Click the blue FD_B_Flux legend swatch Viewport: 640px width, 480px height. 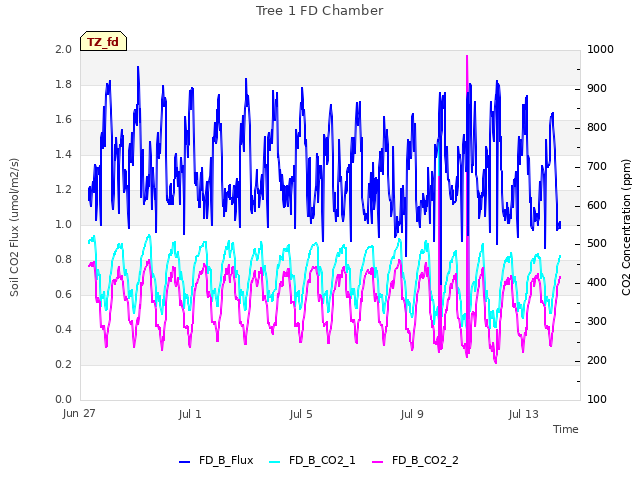184,462
